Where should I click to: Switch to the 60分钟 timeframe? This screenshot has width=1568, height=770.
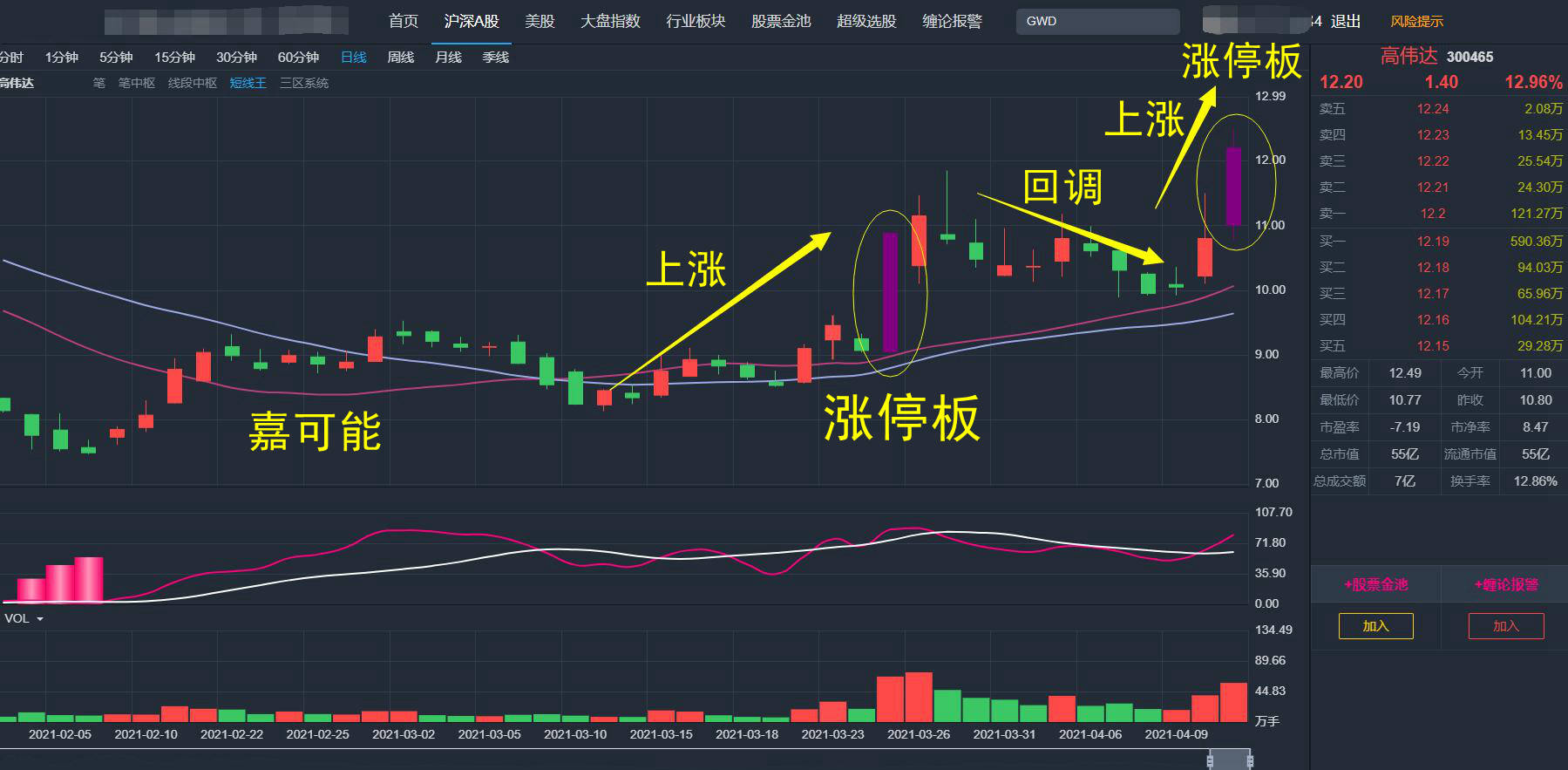click(x=298, y=58)
